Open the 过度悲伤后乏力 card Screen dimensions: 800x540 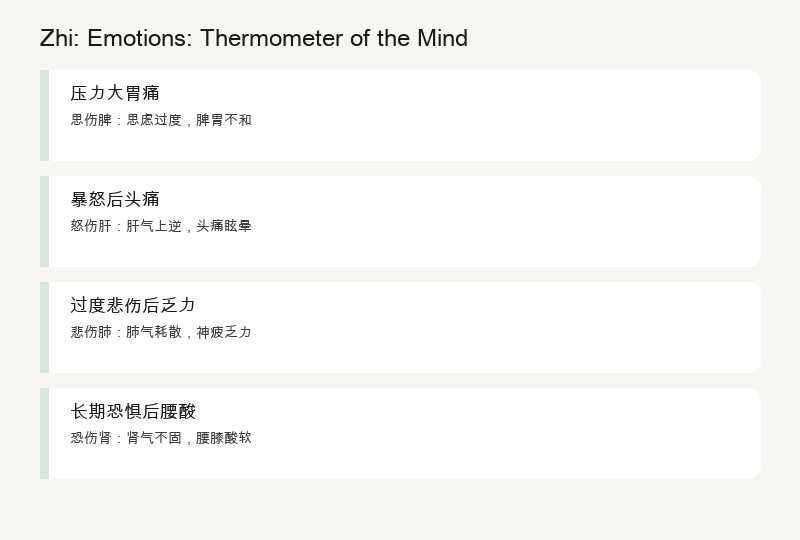[x=401, y=327]
